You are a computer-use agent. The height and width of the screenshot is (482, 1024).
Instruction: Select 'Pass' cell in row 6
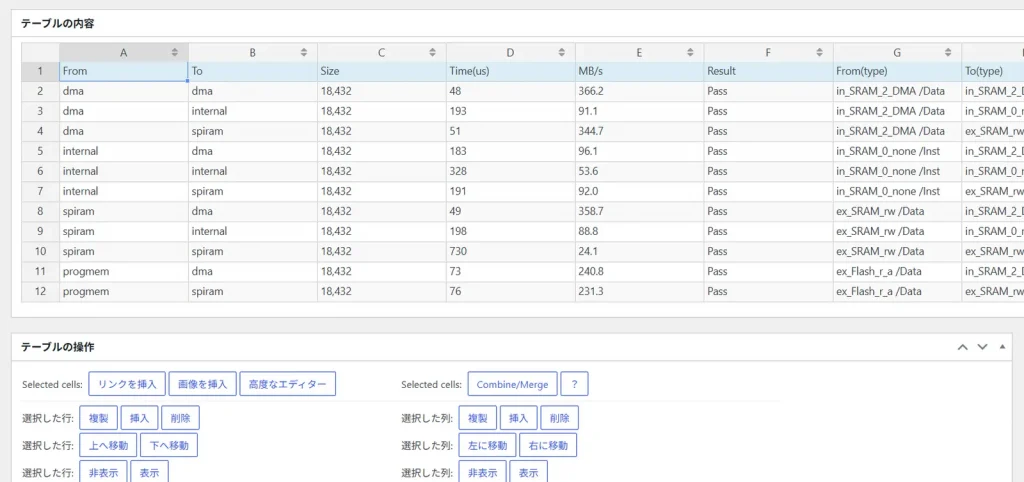click(x=769, y=172)
